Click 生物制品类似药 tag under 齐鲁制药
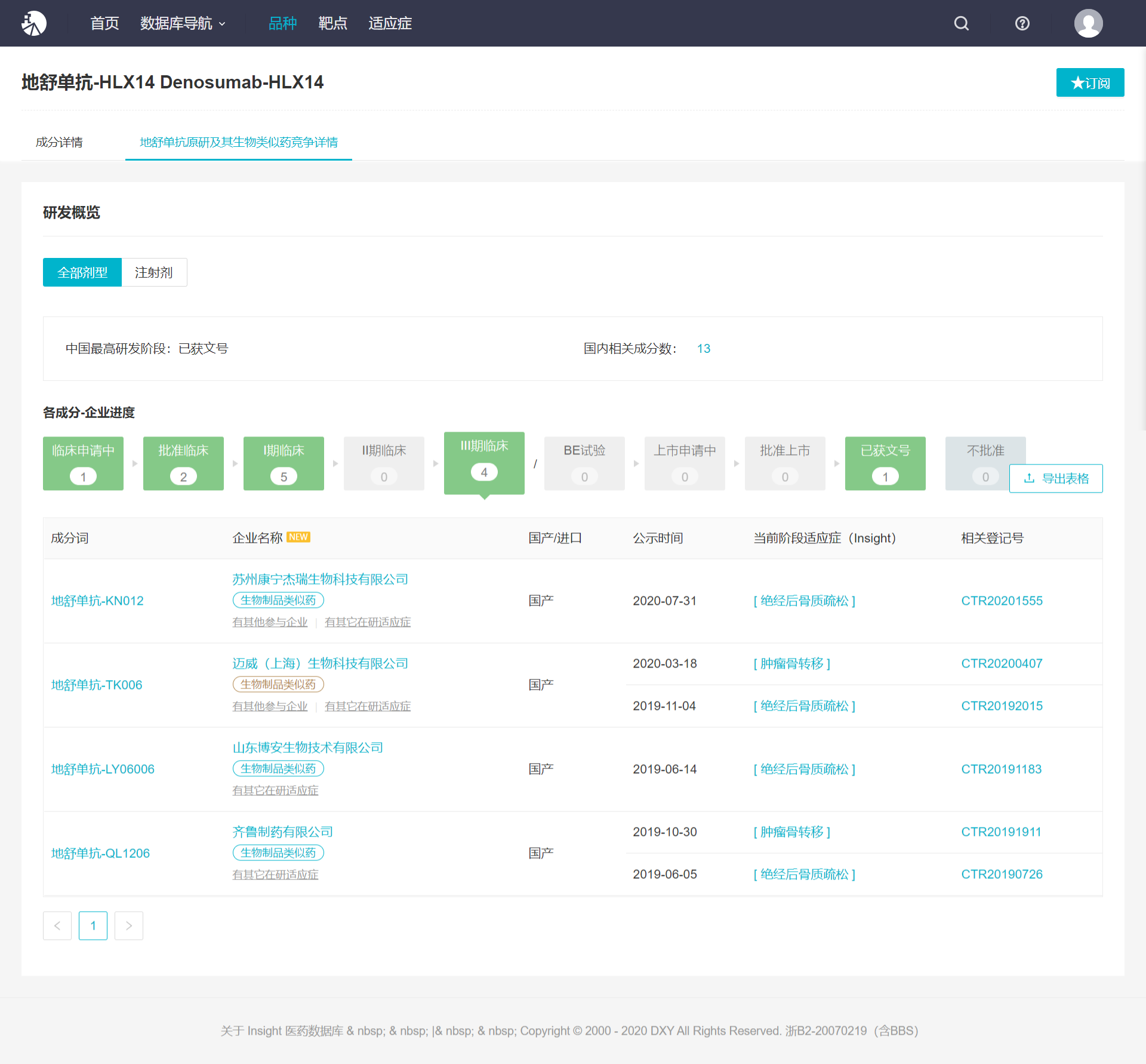 (278, 853)
